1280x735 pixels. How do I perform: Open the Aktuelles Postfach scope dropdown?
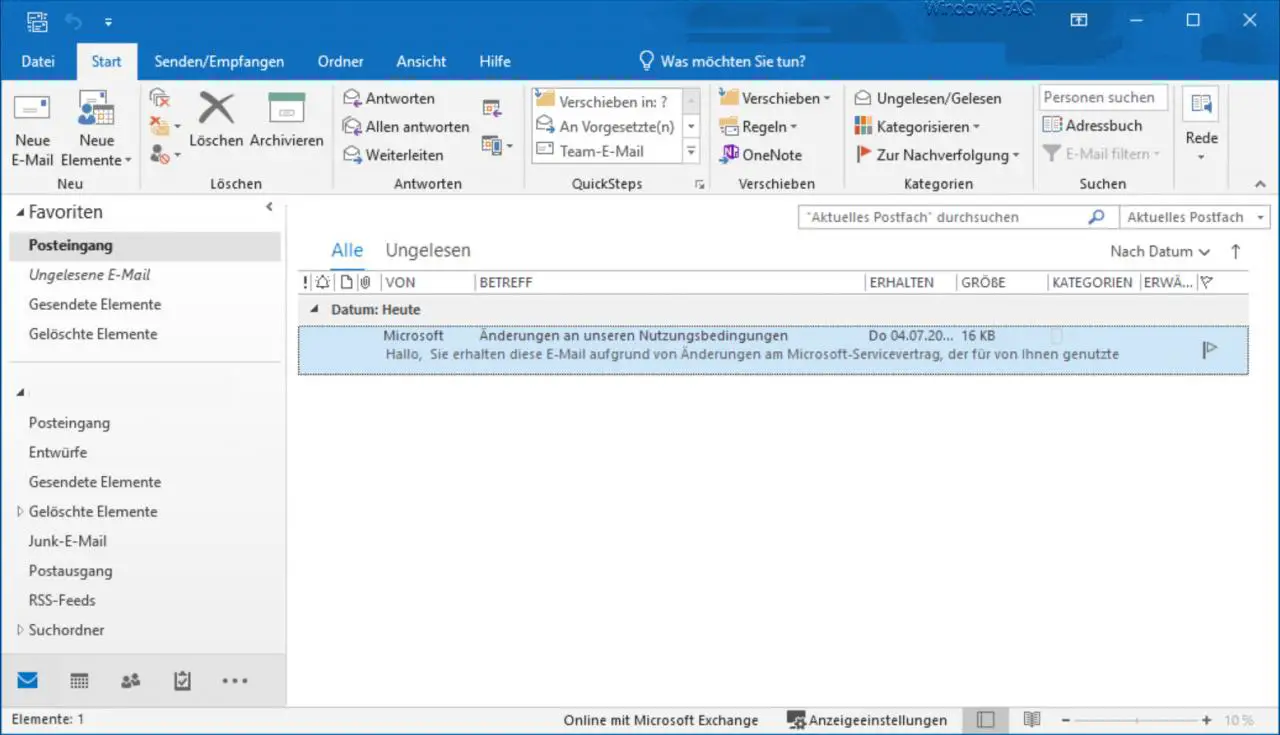[1193, 217]
